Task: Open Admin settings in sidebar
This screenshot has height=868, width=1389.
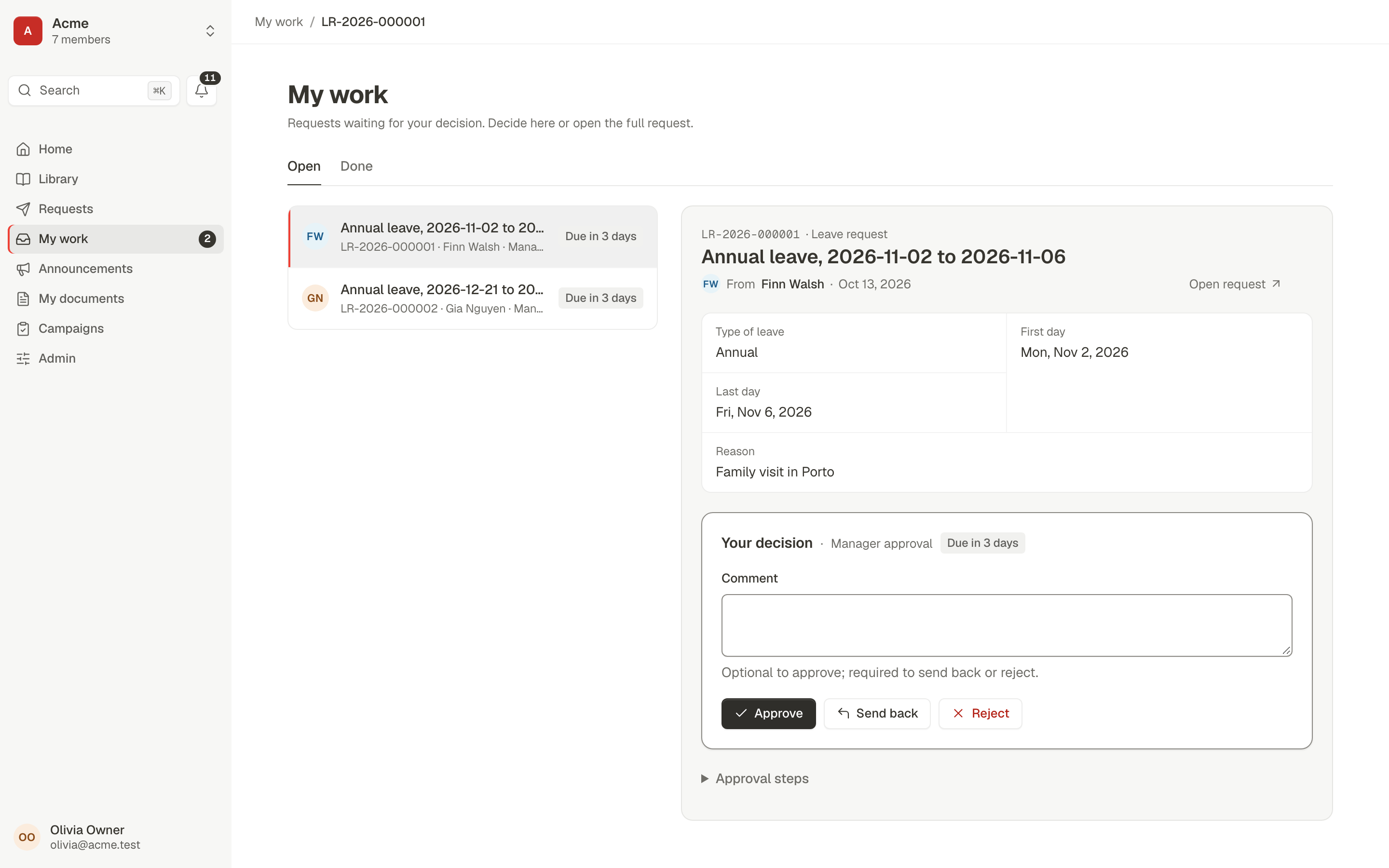Action: [116, 358]
